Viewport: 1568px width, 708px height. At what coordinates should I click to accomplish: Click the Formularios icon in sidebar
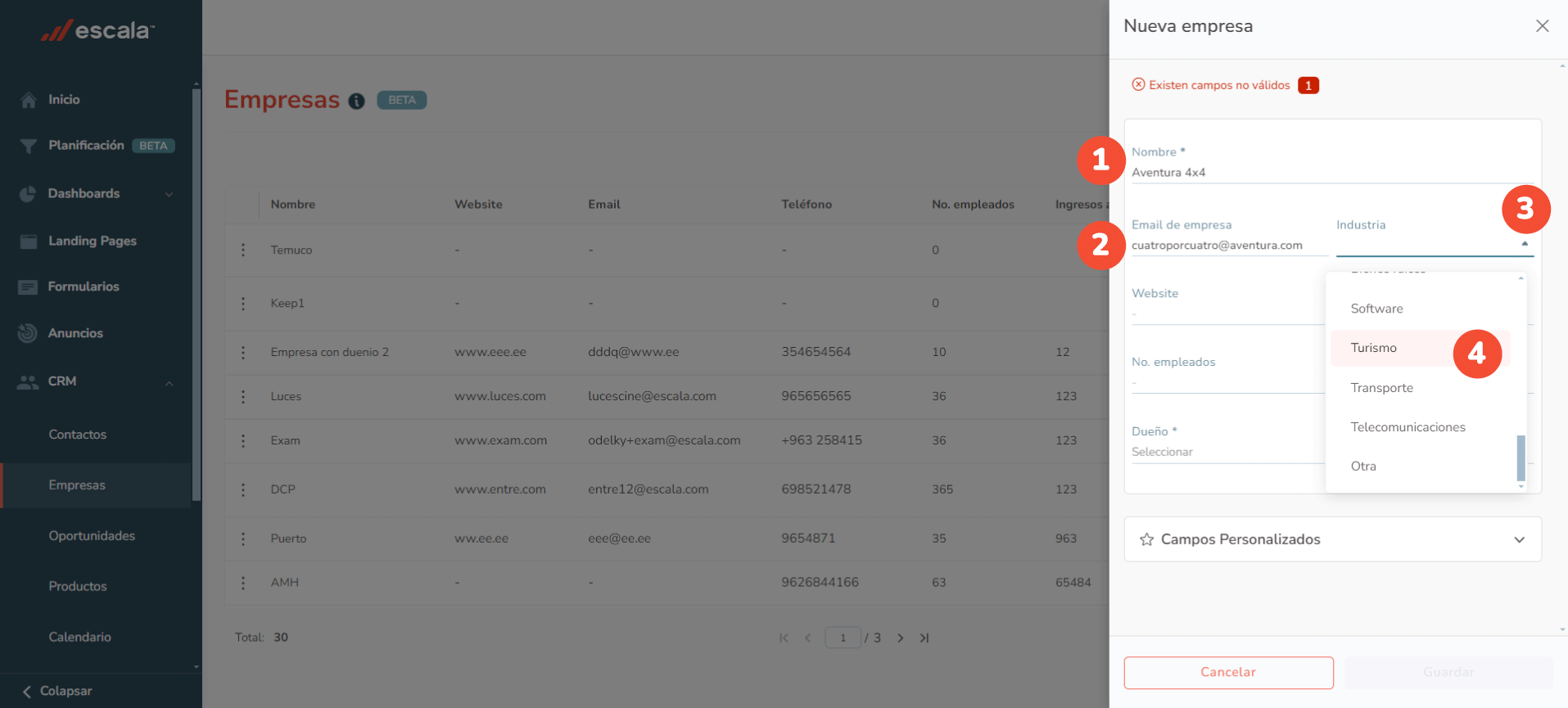(x=28, y=287)
